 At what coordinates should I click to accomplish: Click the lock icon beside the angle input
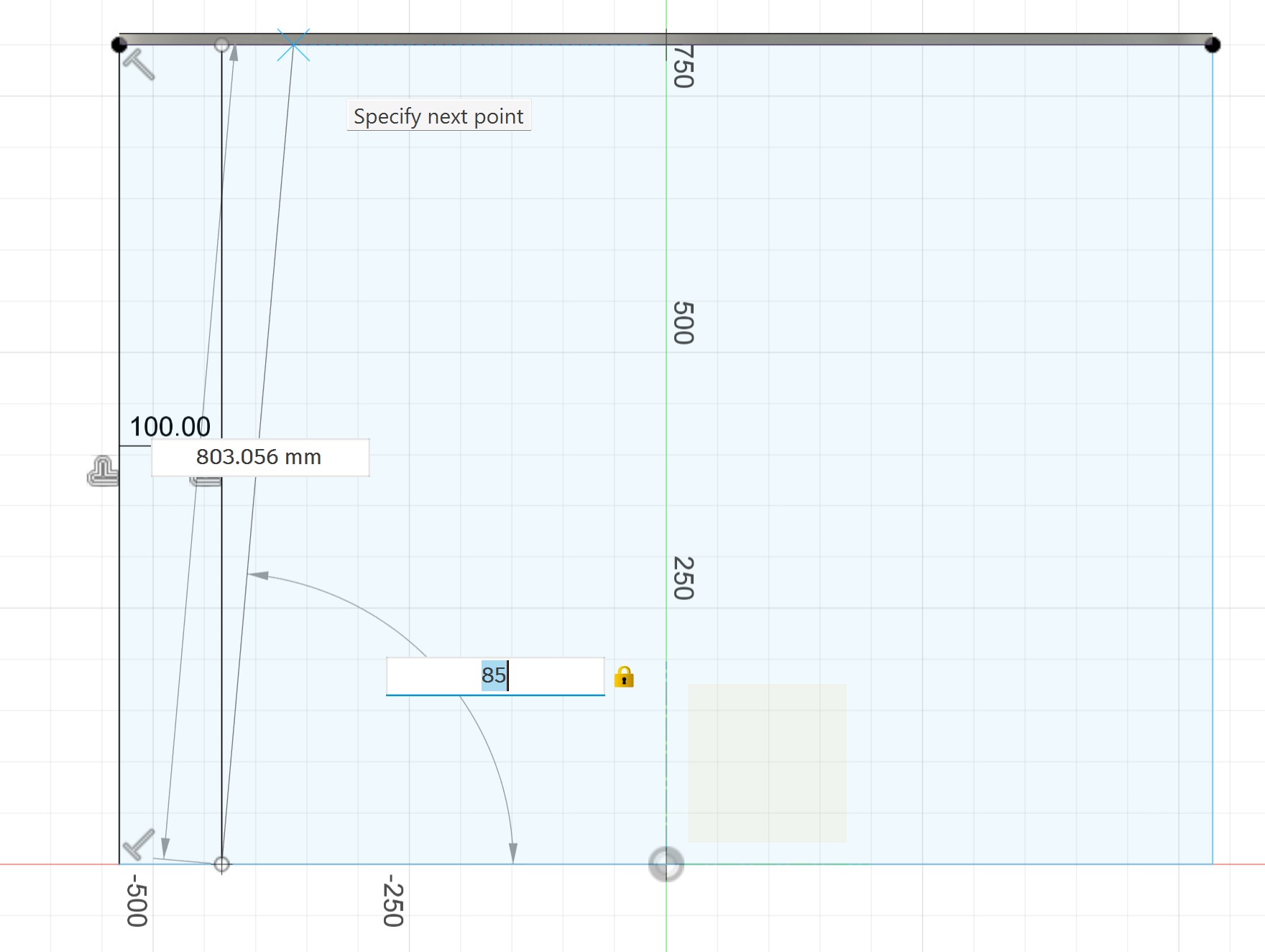click(x=624, y=677)
